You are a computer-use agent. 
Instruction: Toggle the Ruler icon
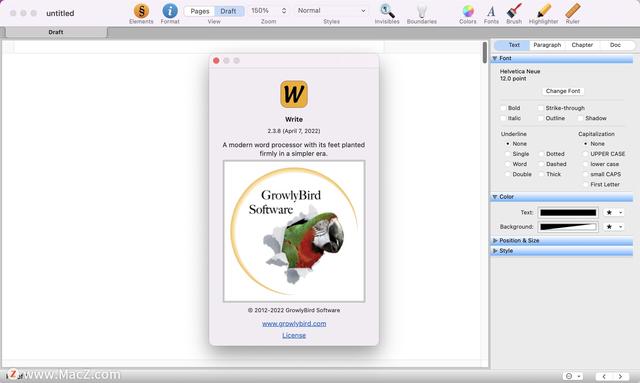[573, 11]
